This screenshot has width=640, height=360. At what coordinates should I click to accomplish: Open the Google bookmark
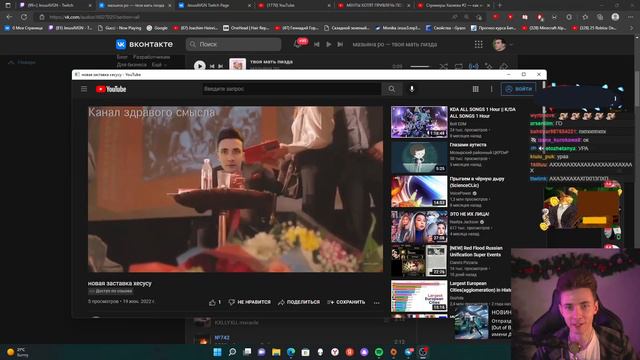click(157, 28)
